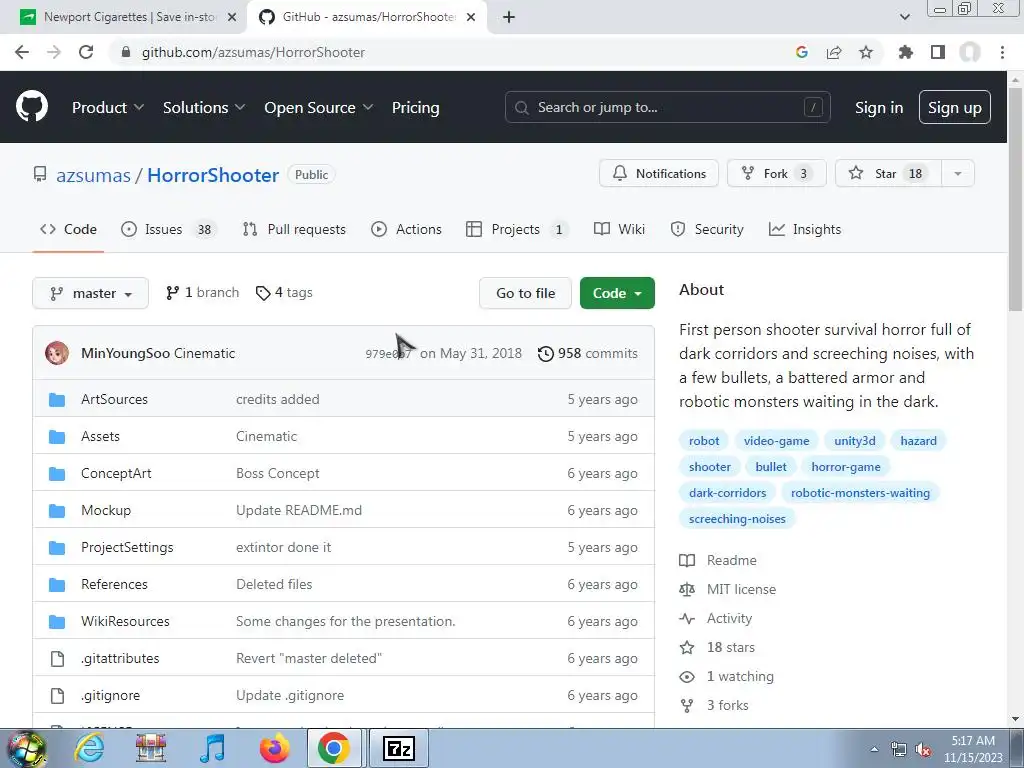Bookmark page with star icon

pyautogui.click(x=866, y=52)
